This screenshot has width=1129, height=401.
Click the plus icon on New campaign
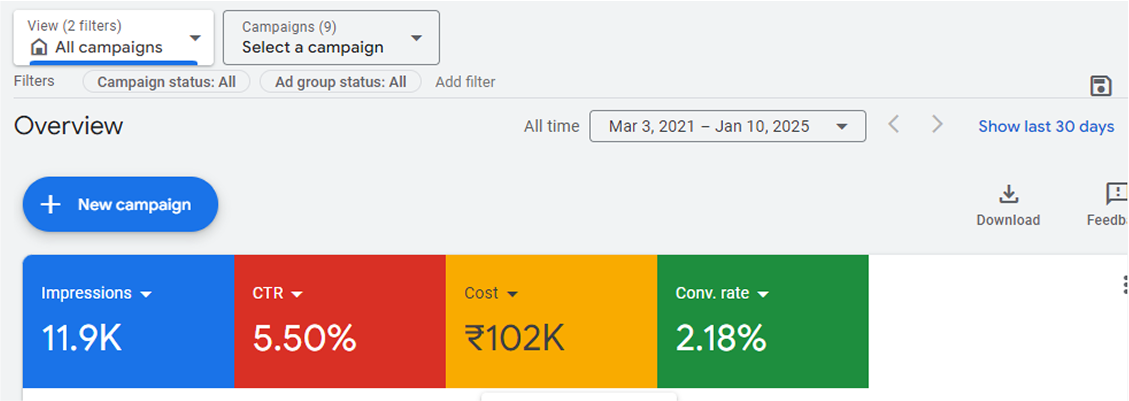[x=51, y=204]
